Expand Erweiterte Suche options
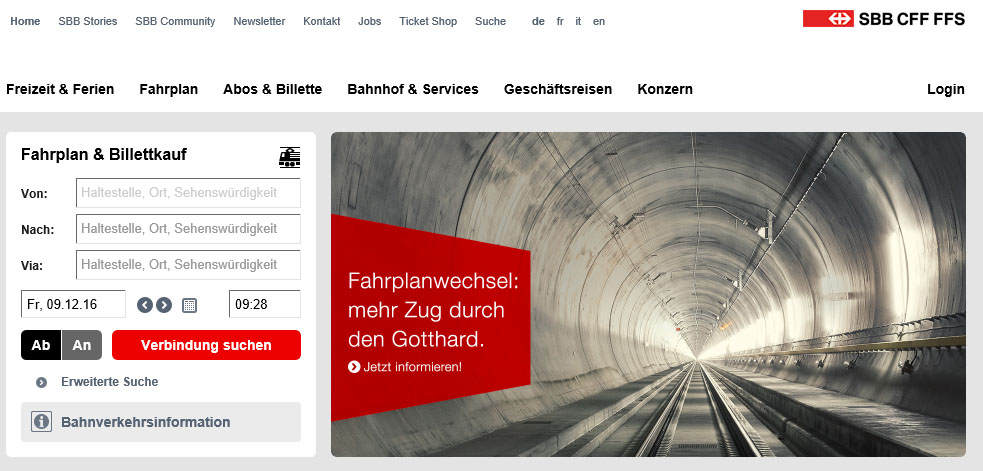 [109, 381]
